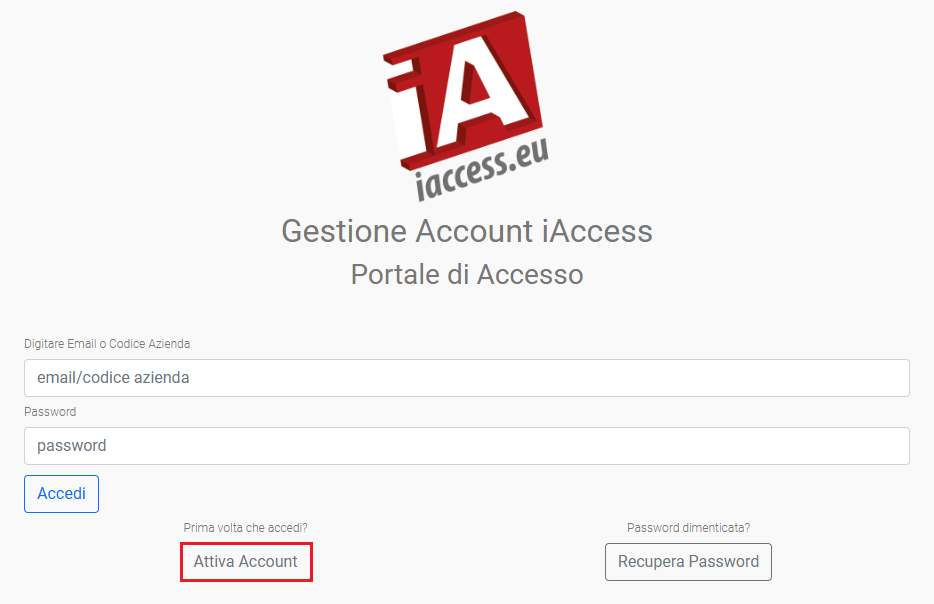The image size is (934, 604).
Task: Click the Password field label
Action: point(50,412)
